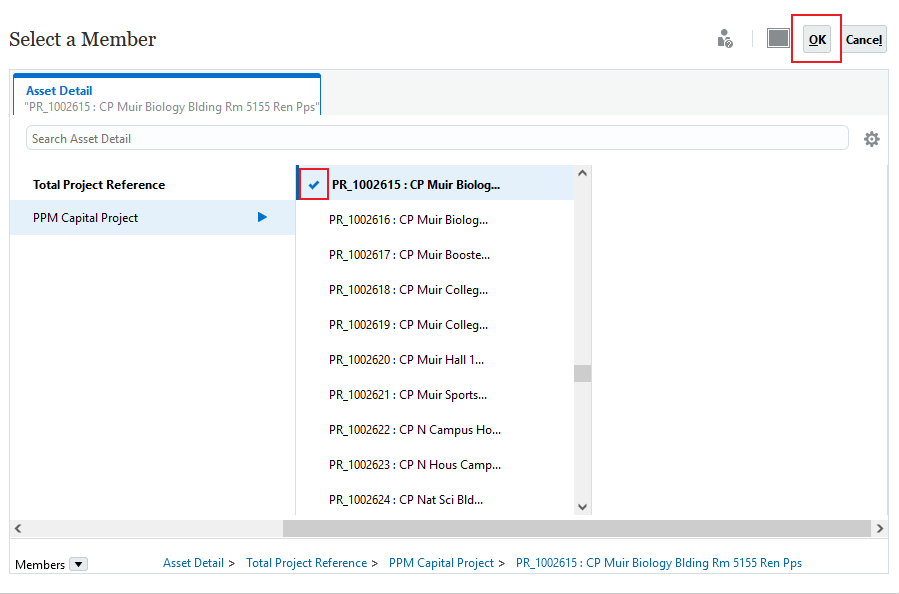
Task: Open the gear settings icon beside search
Action: pos(871,139)
